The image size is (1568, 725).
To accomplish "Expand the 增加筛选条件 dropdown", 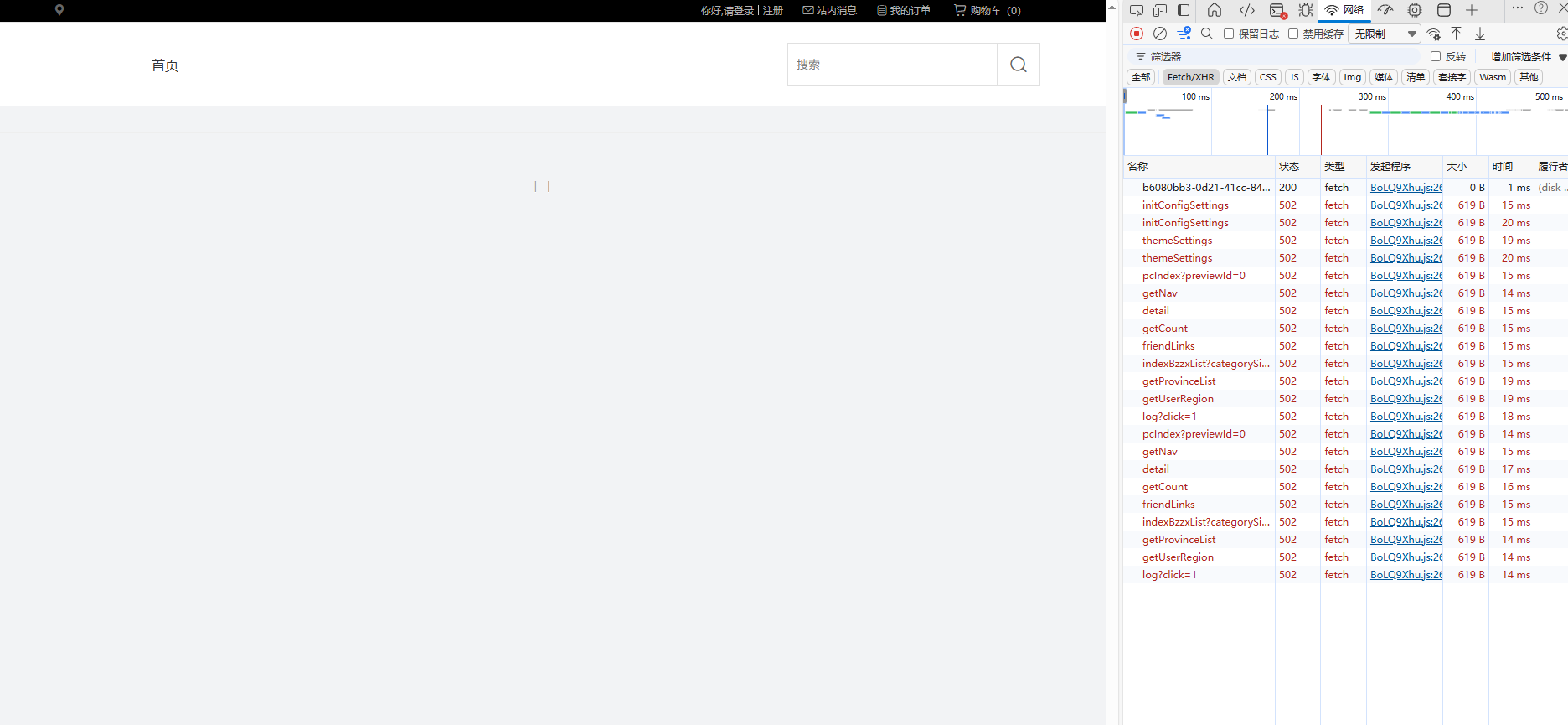I will [1528, 56].
